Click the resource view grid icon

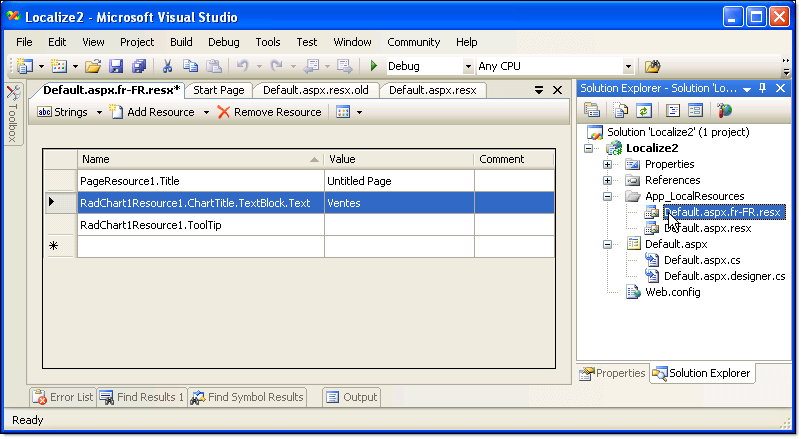[x=343, y=112]
